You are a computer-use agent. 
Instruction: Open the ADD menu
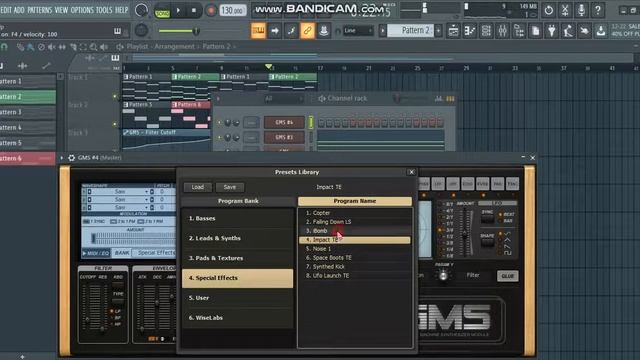[x=19, y=10]
